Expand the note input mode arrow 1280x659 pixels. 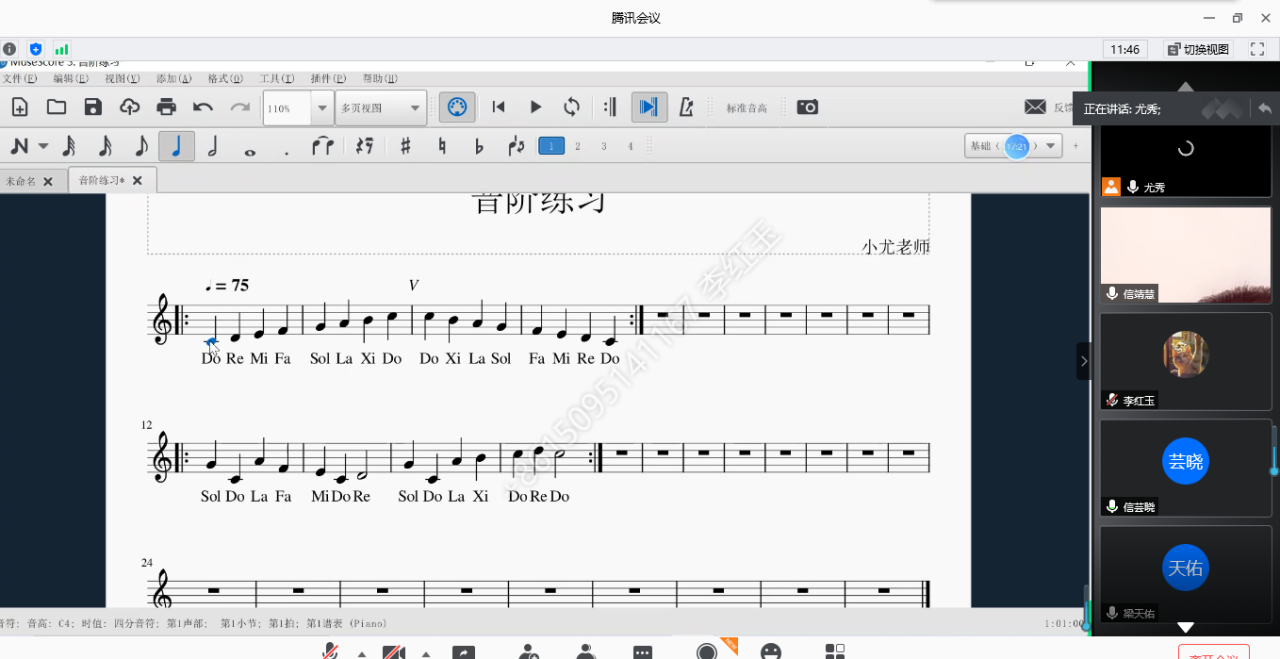coord(43,147)
